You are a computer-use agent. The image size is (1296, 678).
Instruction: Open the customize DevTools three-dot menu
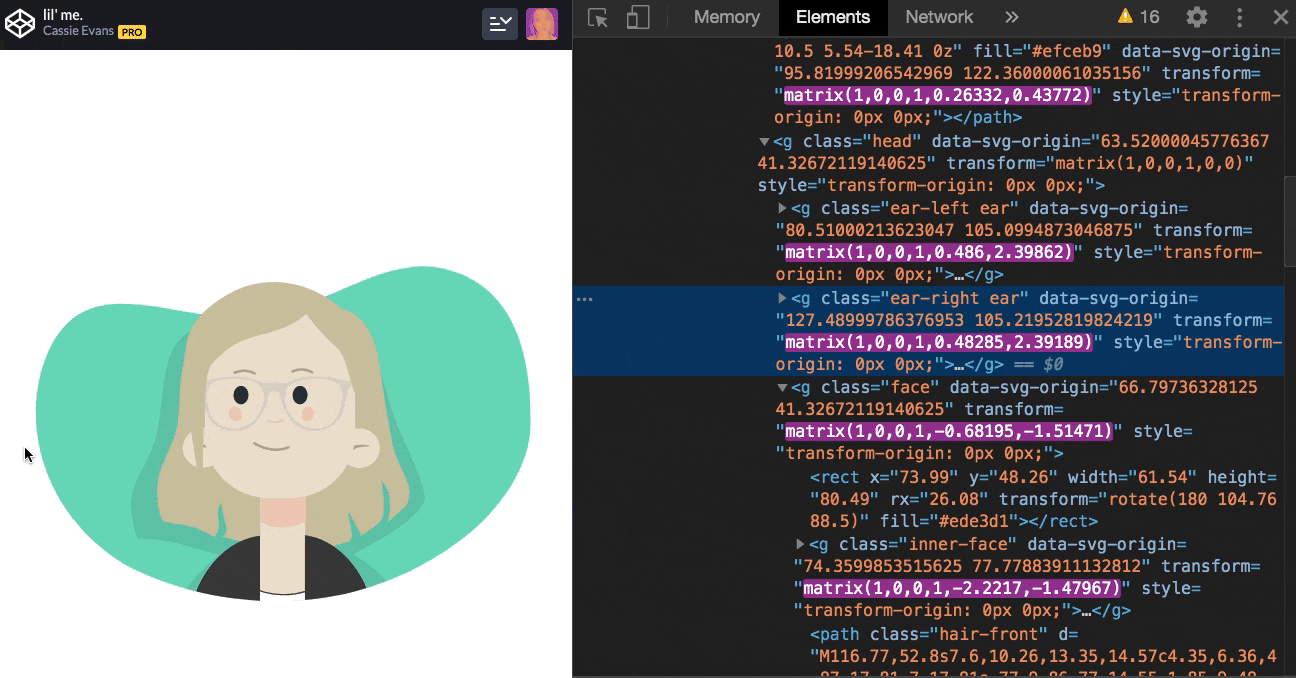click(1240, 17)
